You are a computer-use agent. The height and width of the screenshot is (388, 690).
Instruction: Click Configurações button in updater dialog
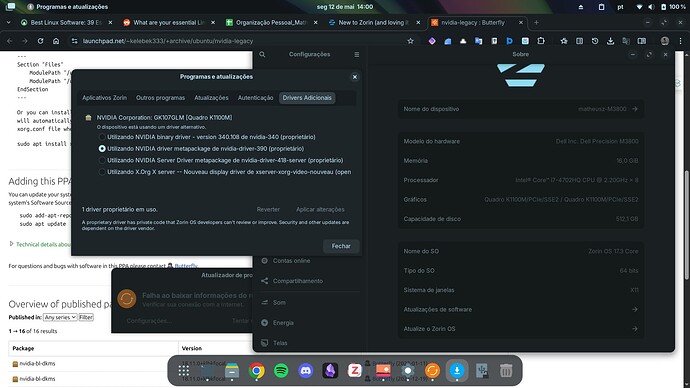[x=148, y=321]
